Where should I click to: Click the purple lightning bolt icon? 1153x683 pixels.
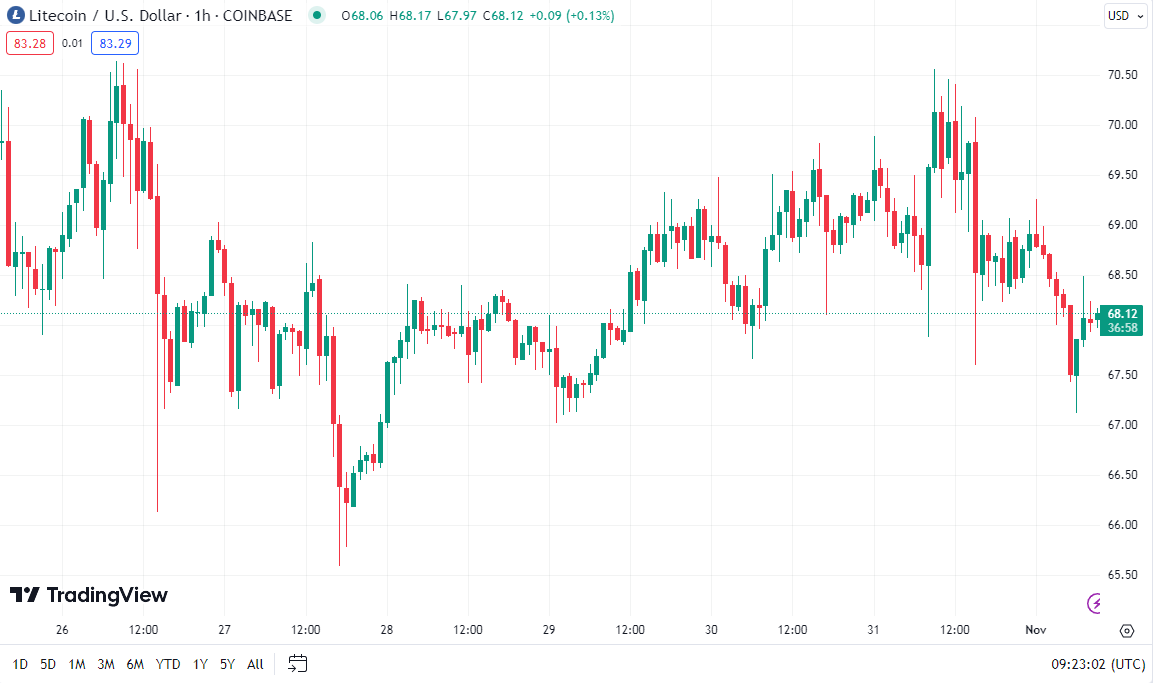(1095, 603)
